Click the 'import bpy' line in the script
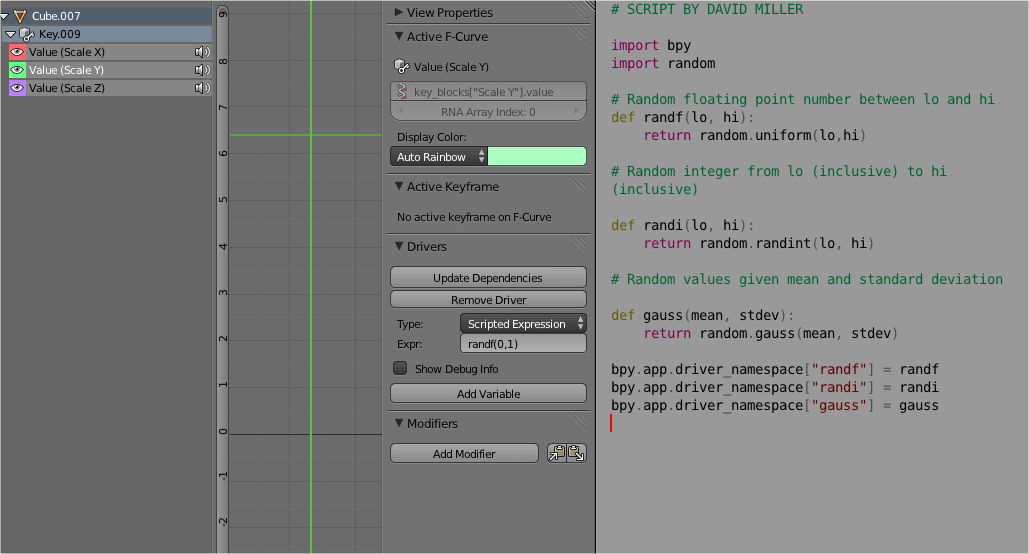Image resolution: width=1029 pixels, height=554 pixels. (x=651, y=45)
